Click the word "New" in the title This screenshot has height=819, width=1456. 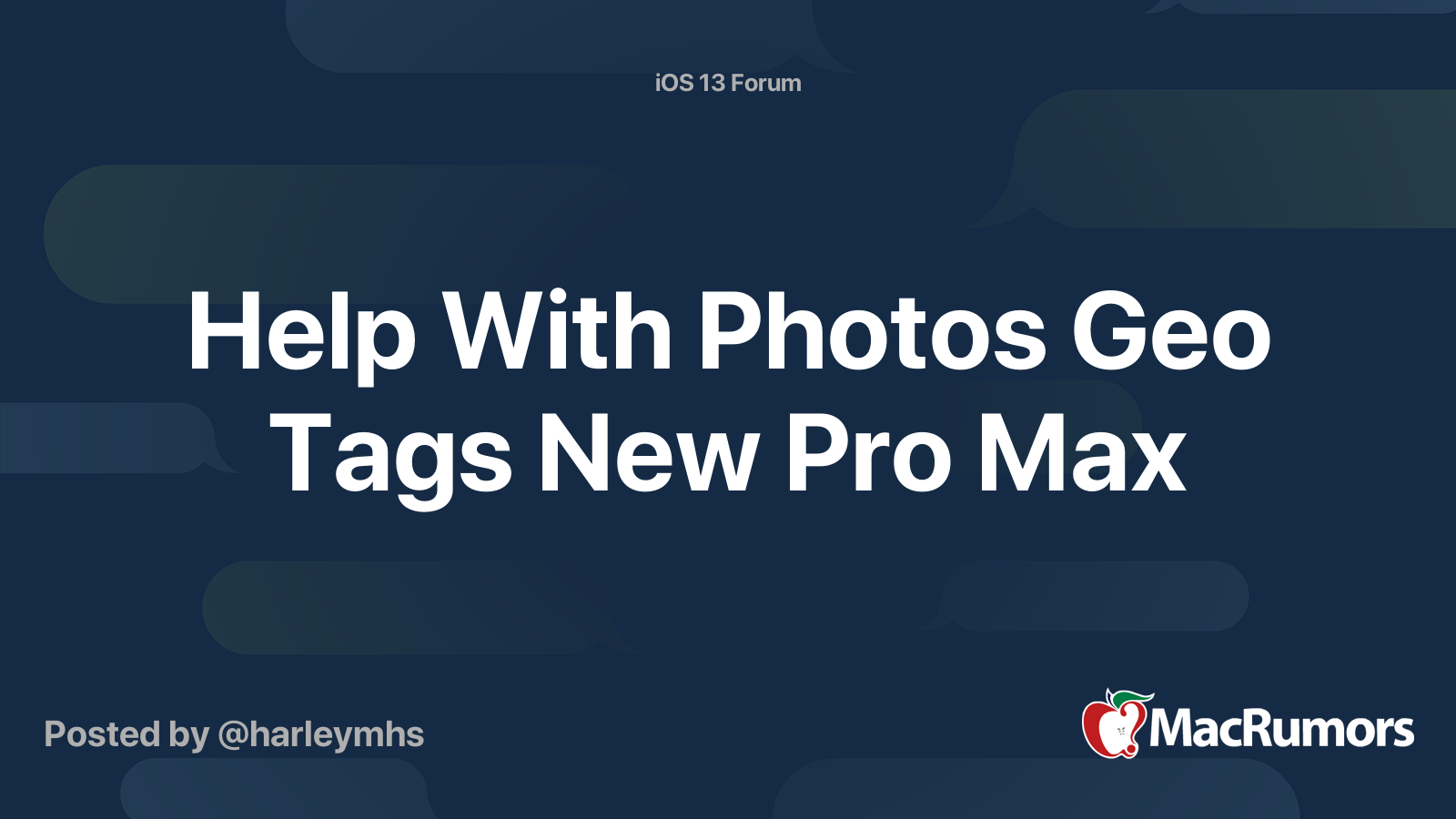pos(648,453)
